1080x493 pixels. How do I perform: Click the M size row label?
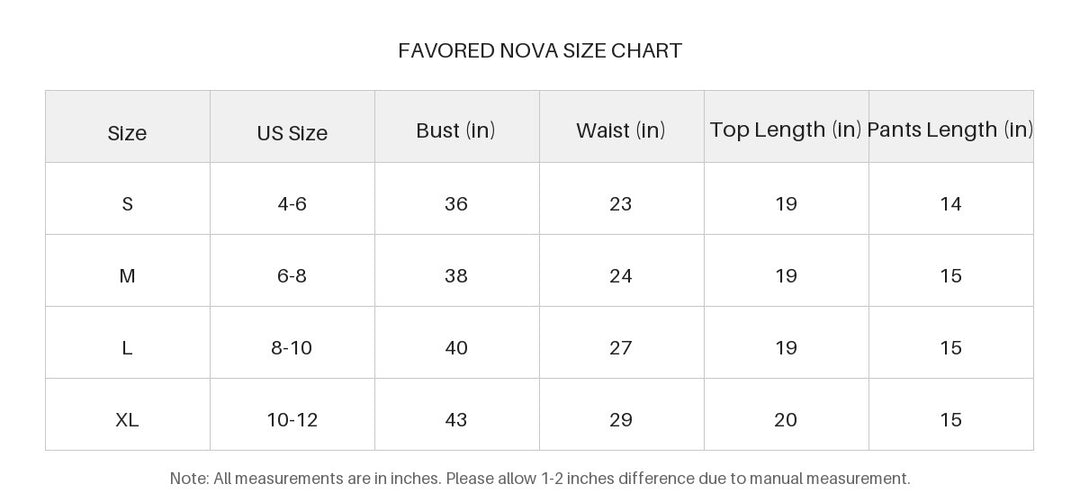127,276
